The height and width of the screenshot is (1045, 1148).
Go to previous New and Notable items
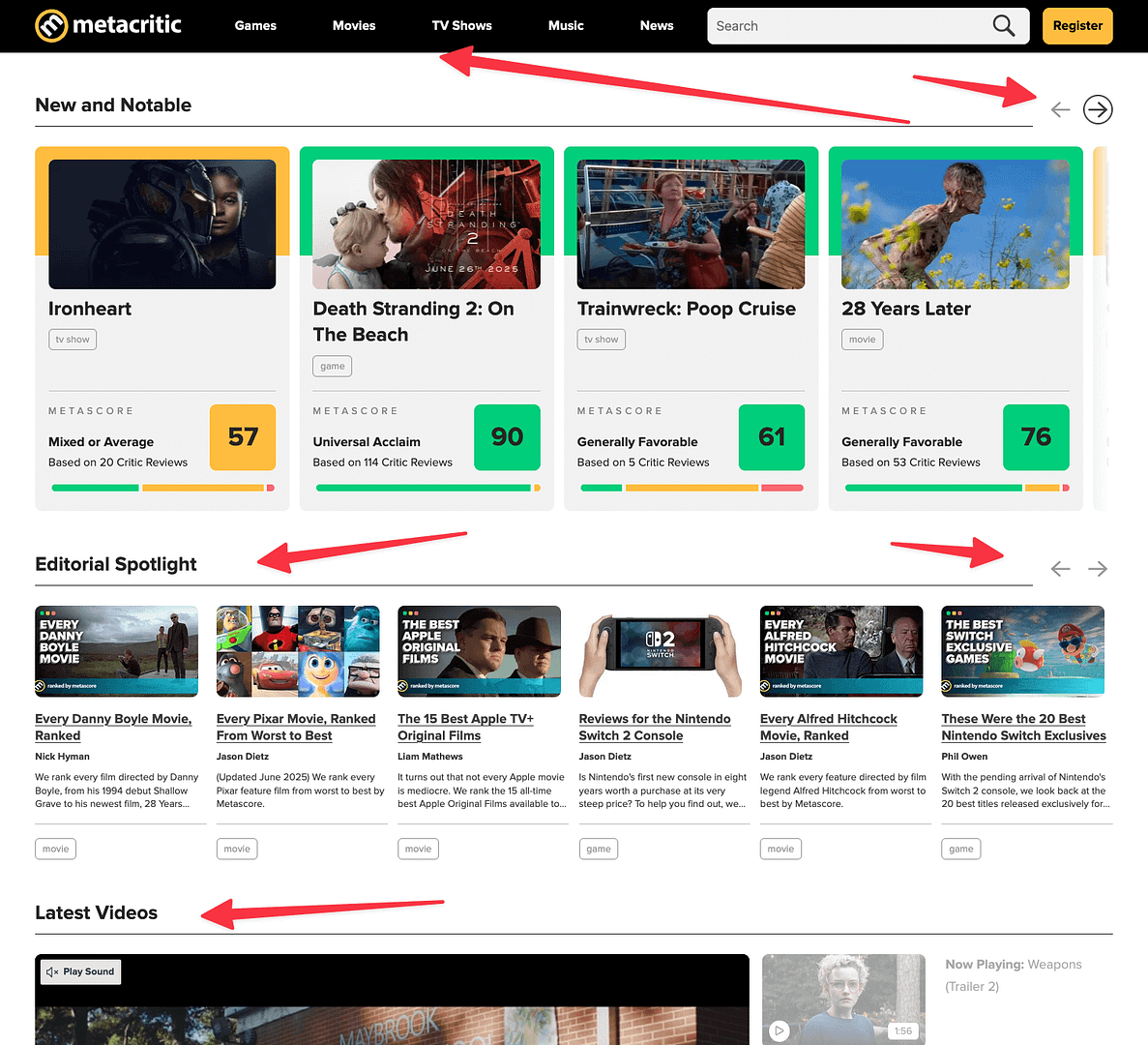tap(1060, 110)
